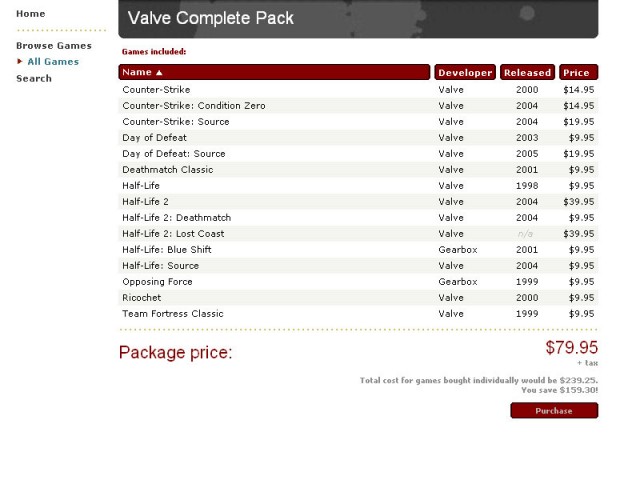Click the '+ tax' note under price

[x=588, y=363]
